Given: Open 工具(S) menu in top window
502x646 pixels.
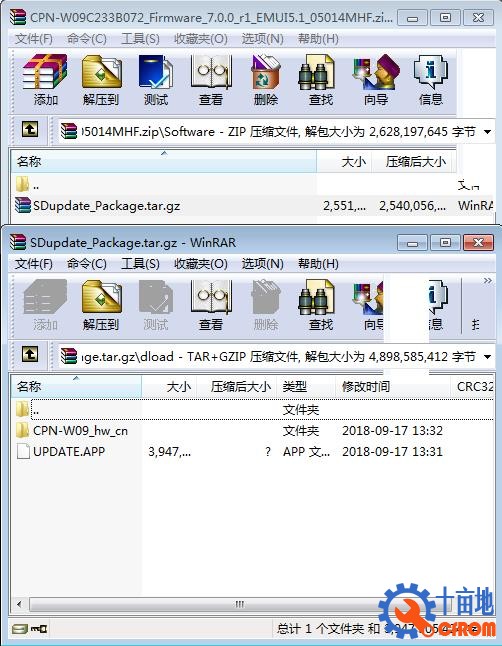Looking at the screenshot, I should tap(140, 39).
